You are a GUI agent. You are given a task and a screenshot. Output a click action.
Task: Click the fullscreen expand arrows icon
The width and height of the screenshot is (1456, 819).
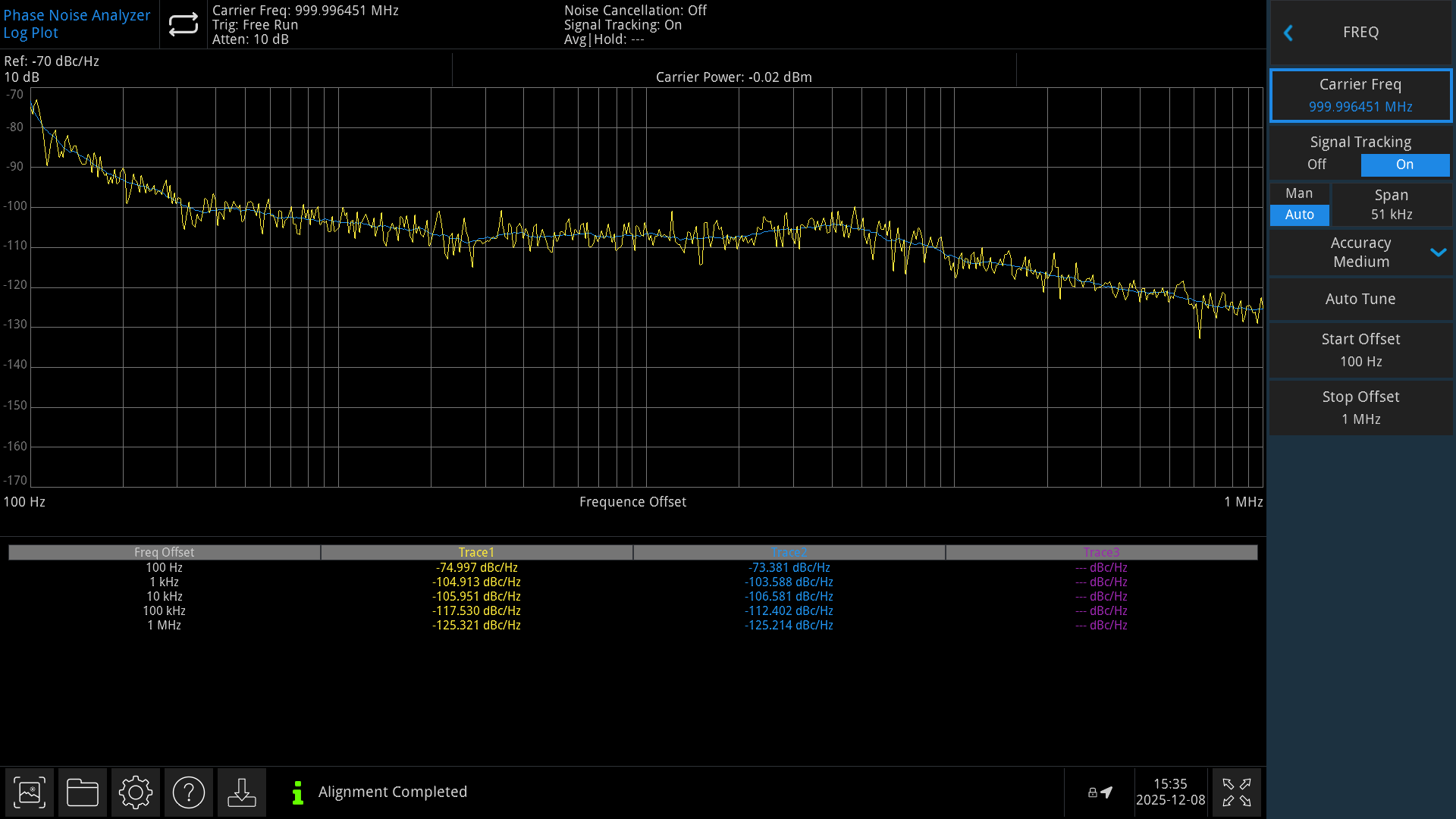[1236, 792]
